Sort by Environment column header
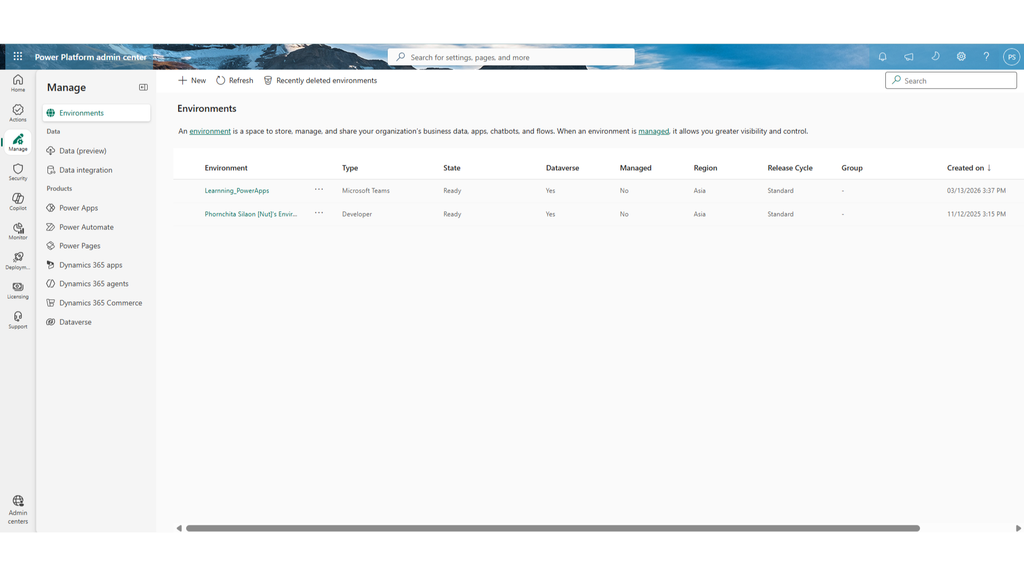 pos(226,168)
